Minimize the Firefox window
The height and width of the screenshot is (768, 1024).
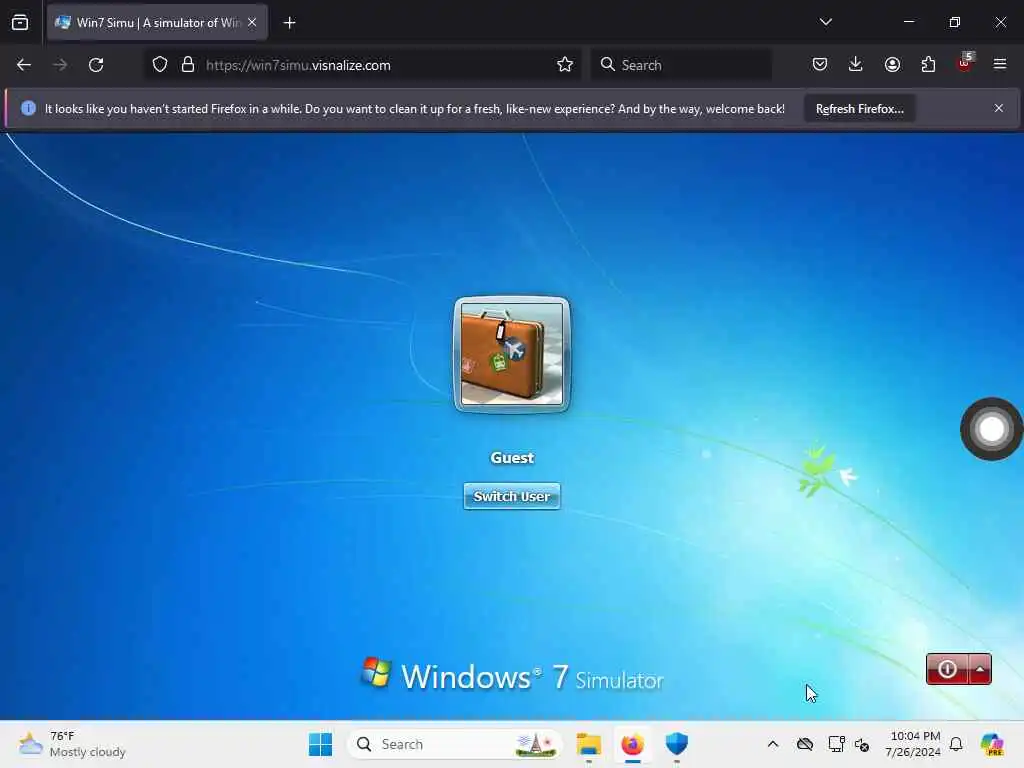(x=908, y=22)
